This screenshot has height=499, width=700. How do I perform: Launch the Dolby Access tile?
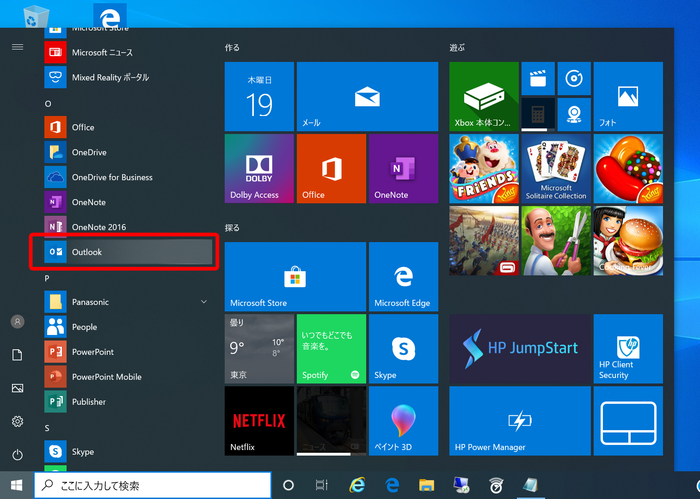259,169
